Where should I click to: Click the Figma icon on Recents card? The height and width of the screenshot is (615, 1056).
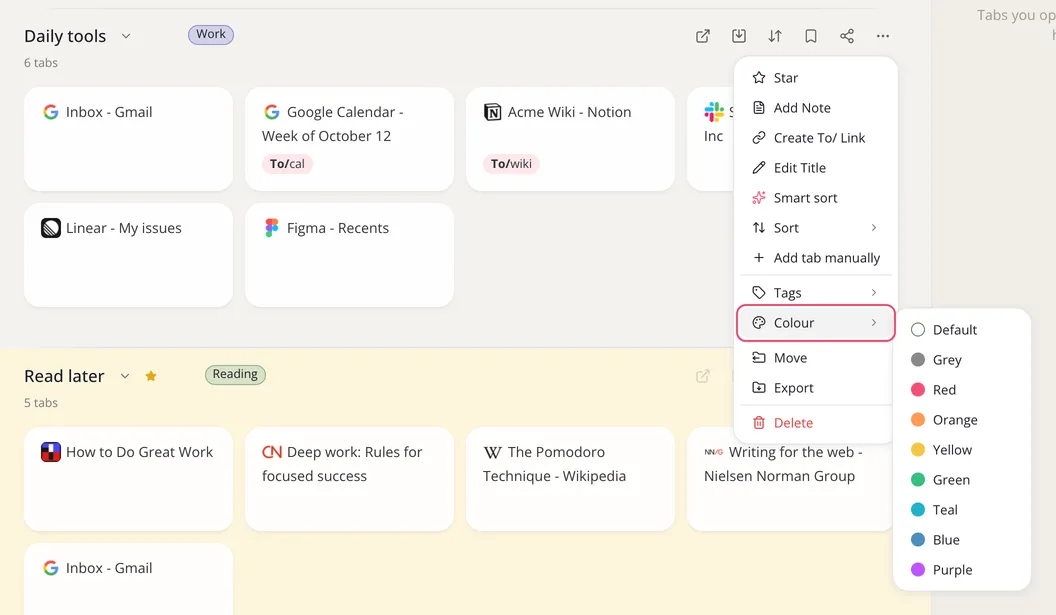[271, 228]
